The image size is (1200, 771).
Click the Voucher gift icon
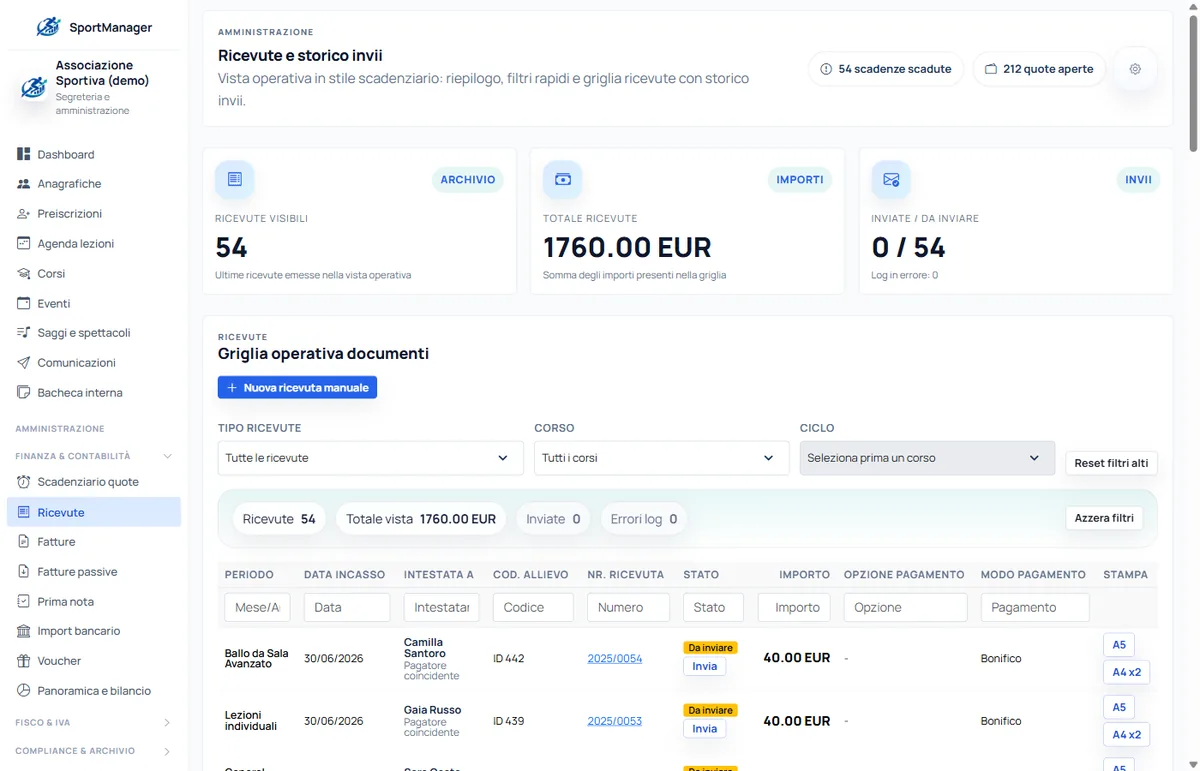pos(24,661)
